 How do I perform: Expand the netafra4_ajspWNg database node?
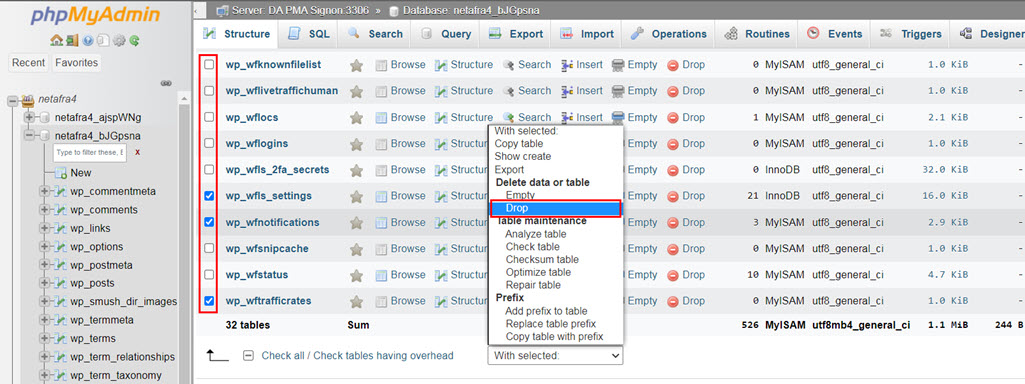coord(29,118)
